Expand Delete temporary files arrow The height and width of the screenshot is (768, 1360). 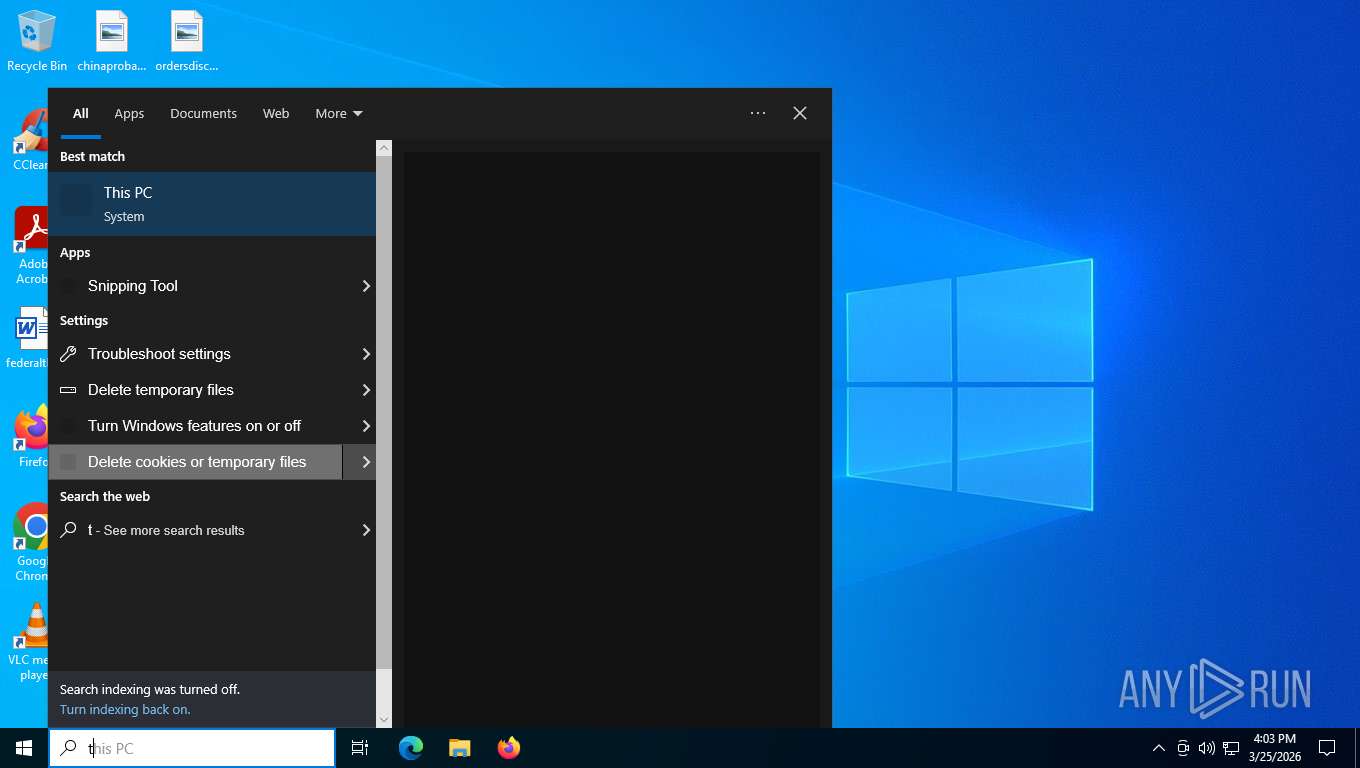(x=365, y=390)
